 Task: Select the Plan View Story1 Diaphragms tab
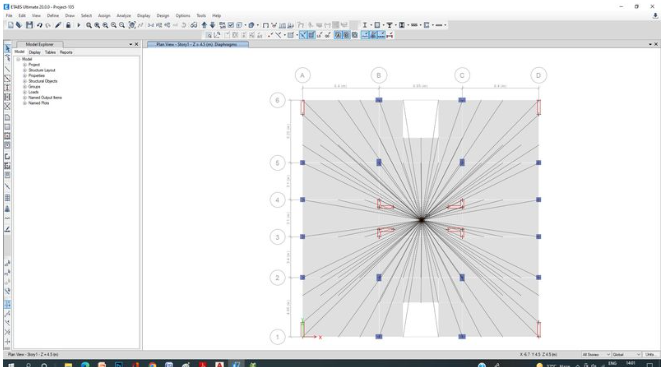click(198, 44)
